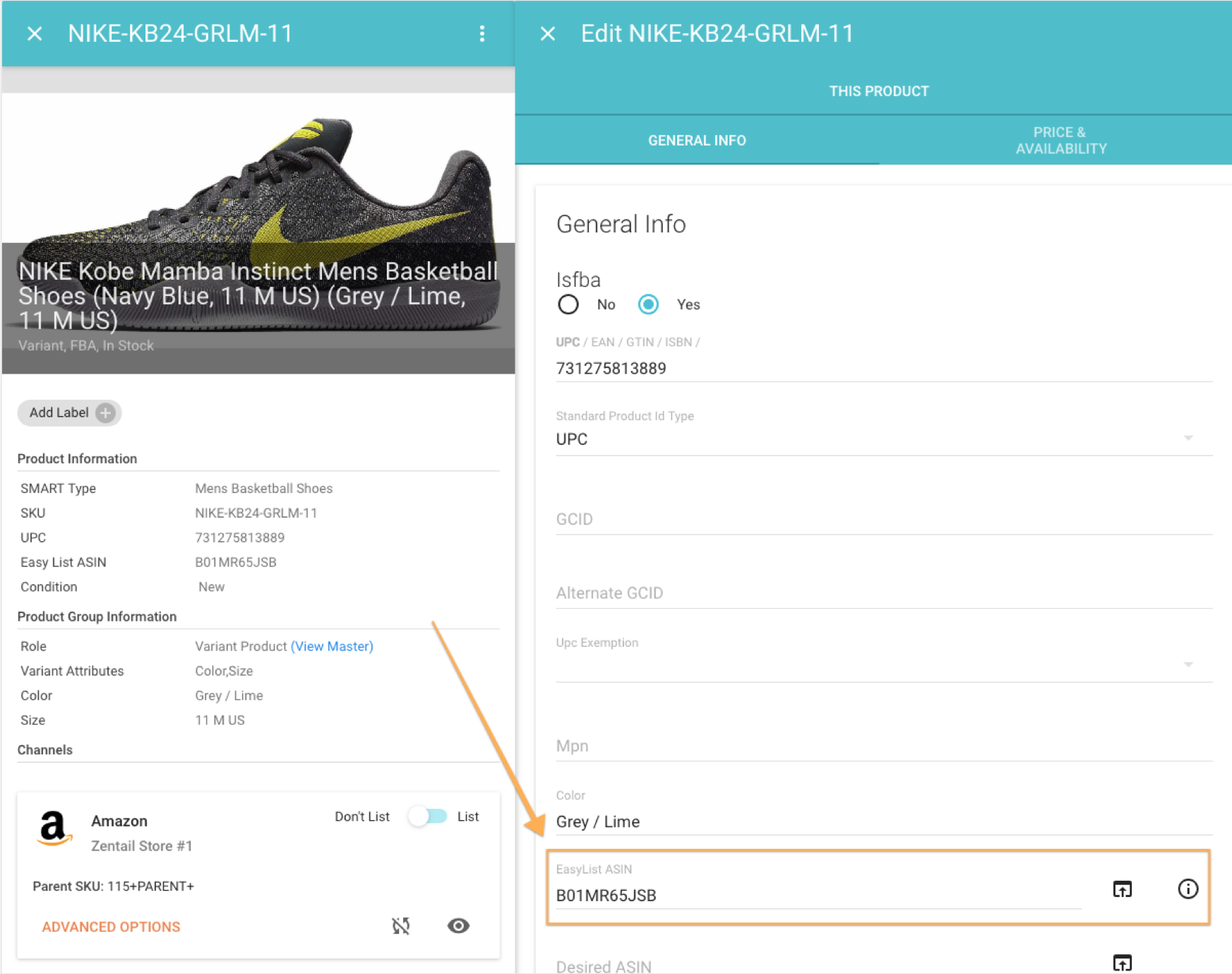
Task: Open EasyList ASIN in new window icon
Action: click(x=1122, y=889)
